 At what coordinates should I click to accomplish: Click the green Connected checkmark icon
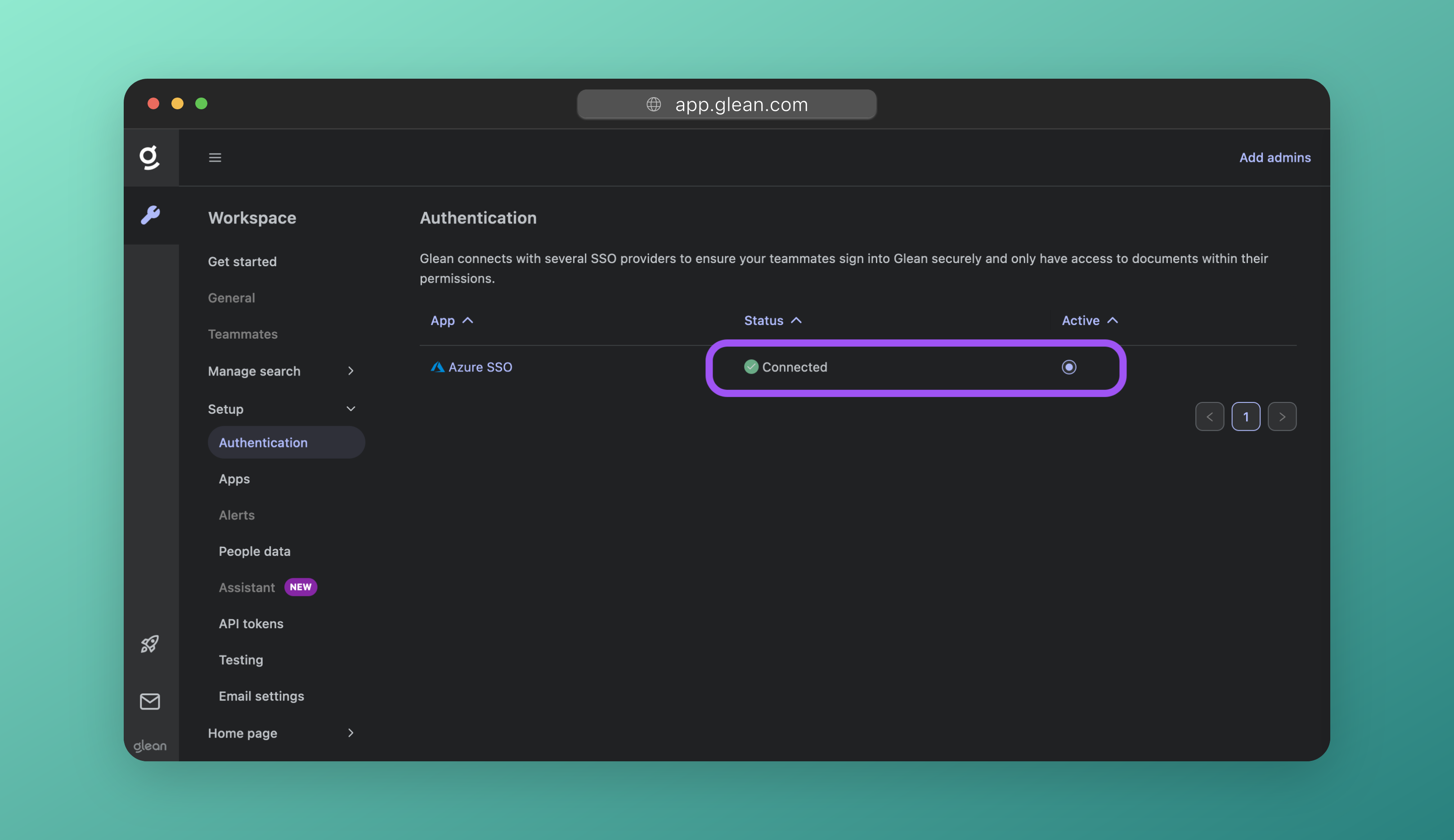click(x=751, y=367)
